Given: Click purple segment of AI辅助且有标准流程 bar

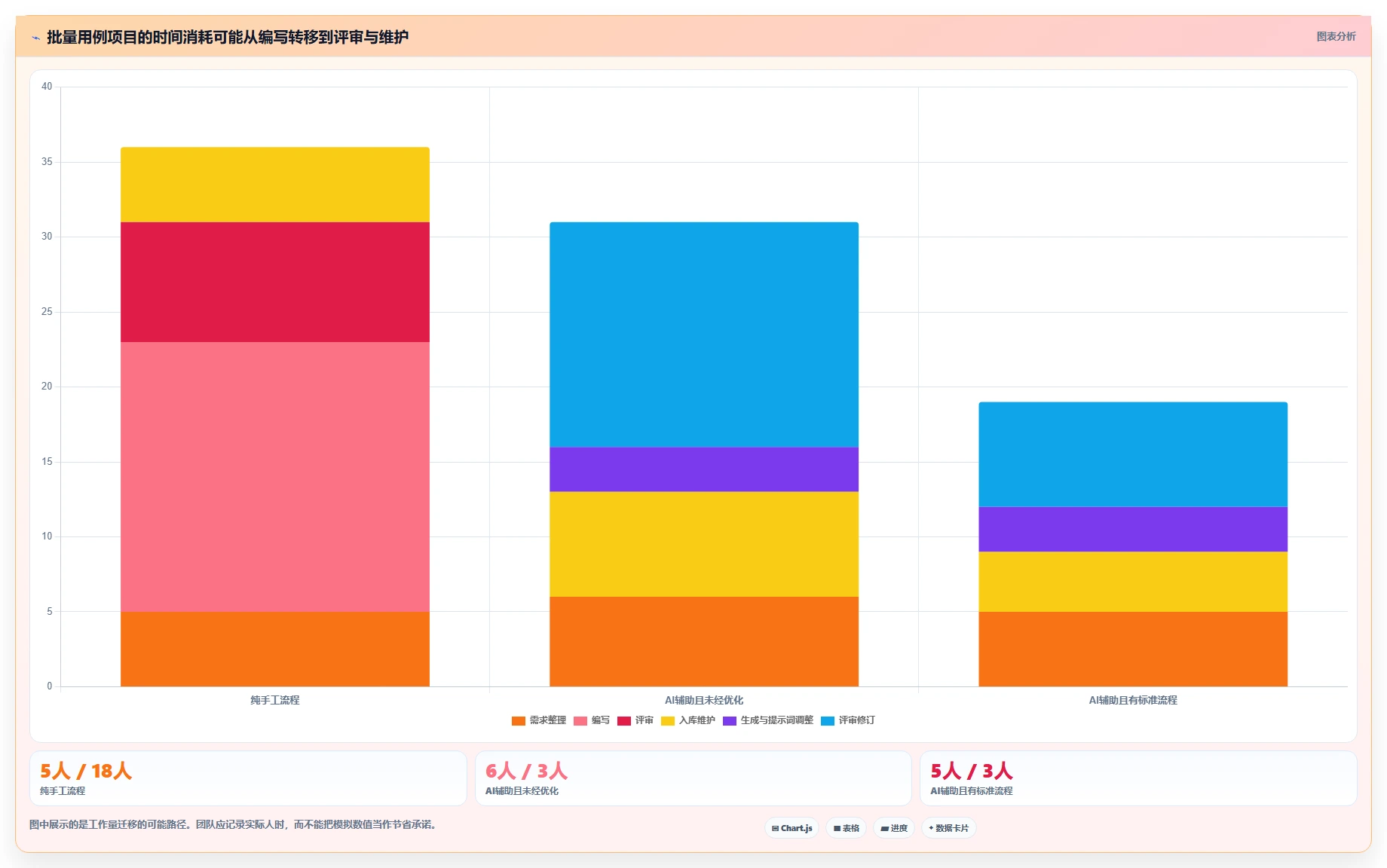Looking at the screenshot, I should (x=1133, y=529).
